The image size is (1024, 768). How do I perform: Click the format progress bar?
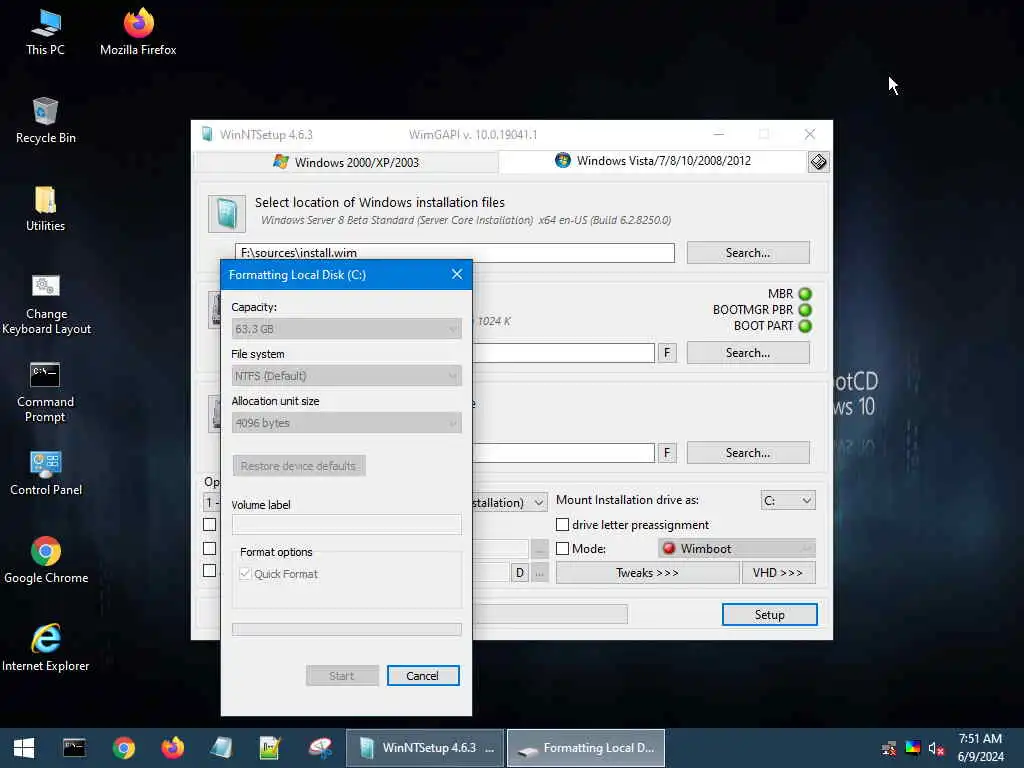click(x=346, y=630)
